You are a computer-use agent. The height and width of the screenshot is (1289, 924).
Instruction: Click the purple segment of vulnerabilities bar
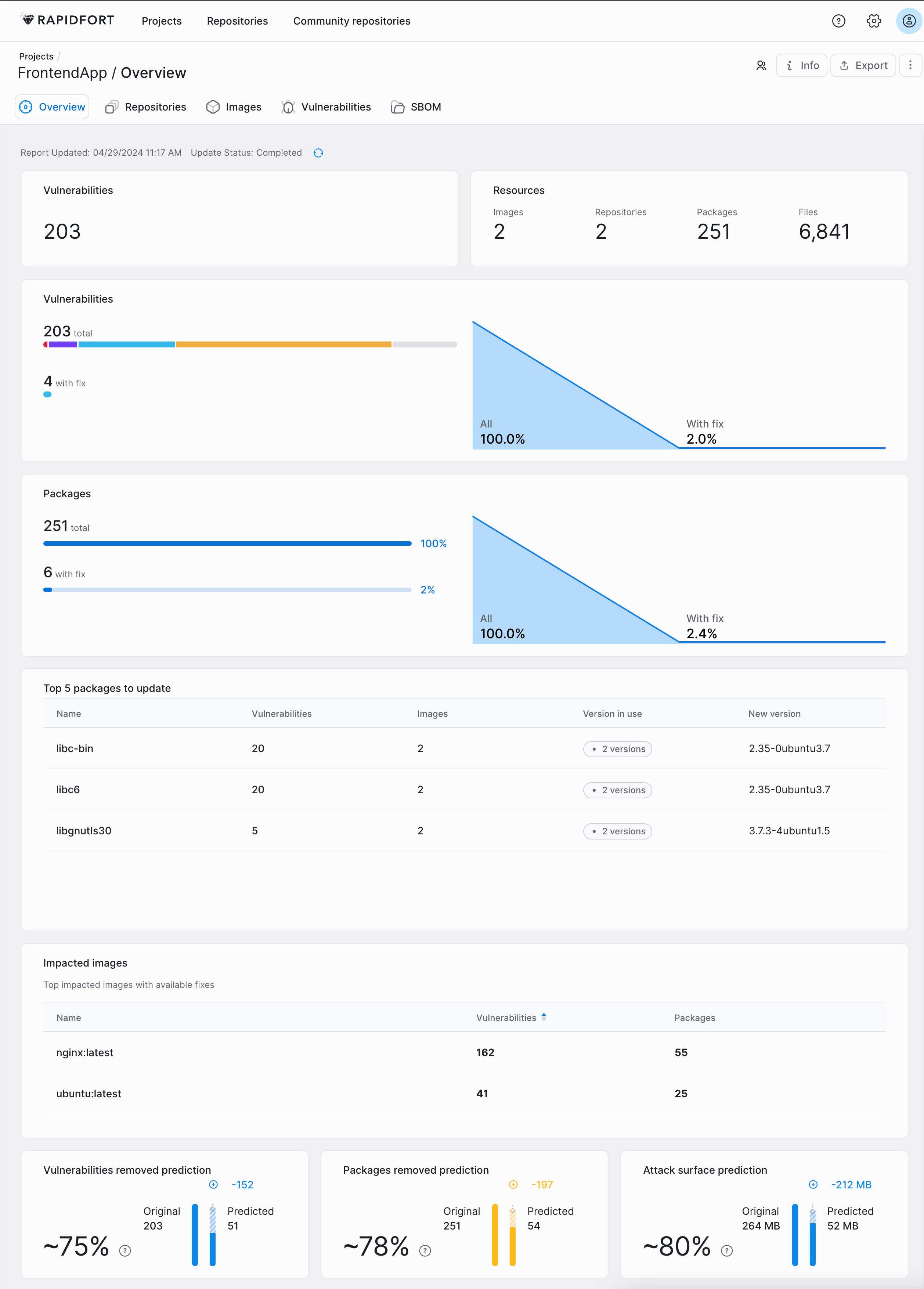click(62, 344)
